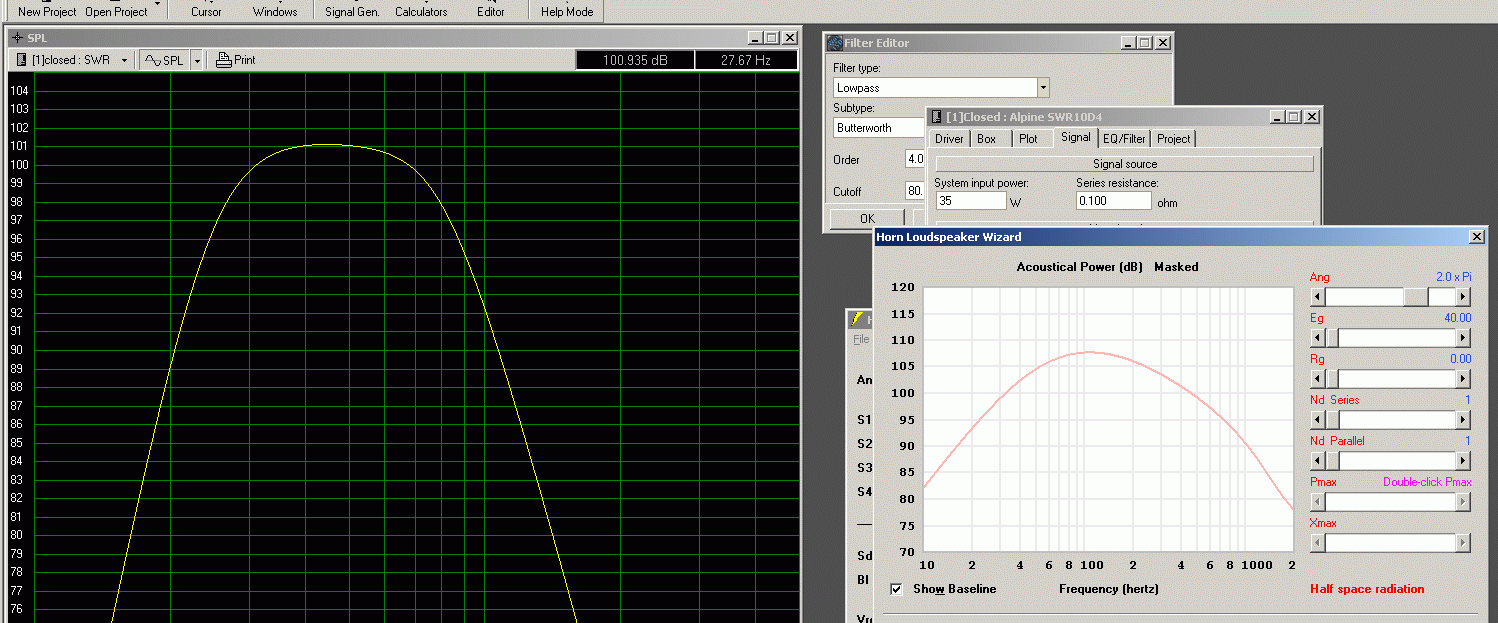Close the Horn Loudspeaker Wizard window
The height and width of the screenshot is (623, 1498).
click(x=1476, y=237)
